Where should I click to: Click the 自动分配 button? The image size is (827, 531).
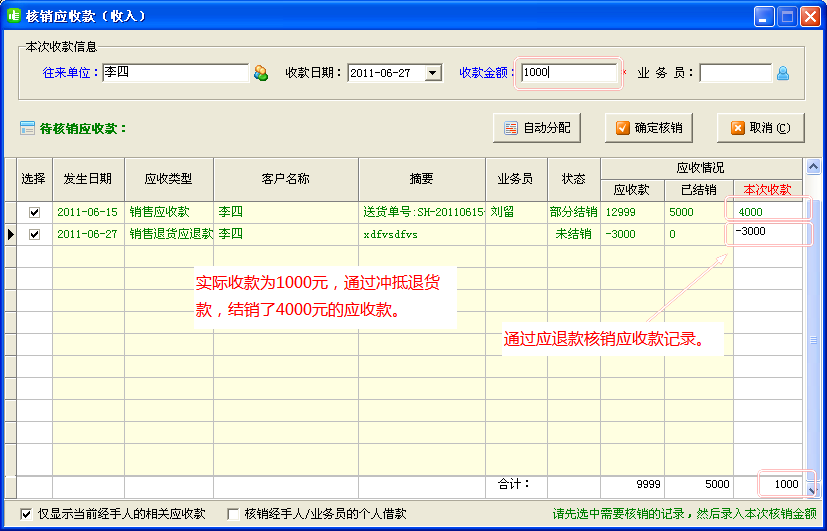click(x=537, y=128)
